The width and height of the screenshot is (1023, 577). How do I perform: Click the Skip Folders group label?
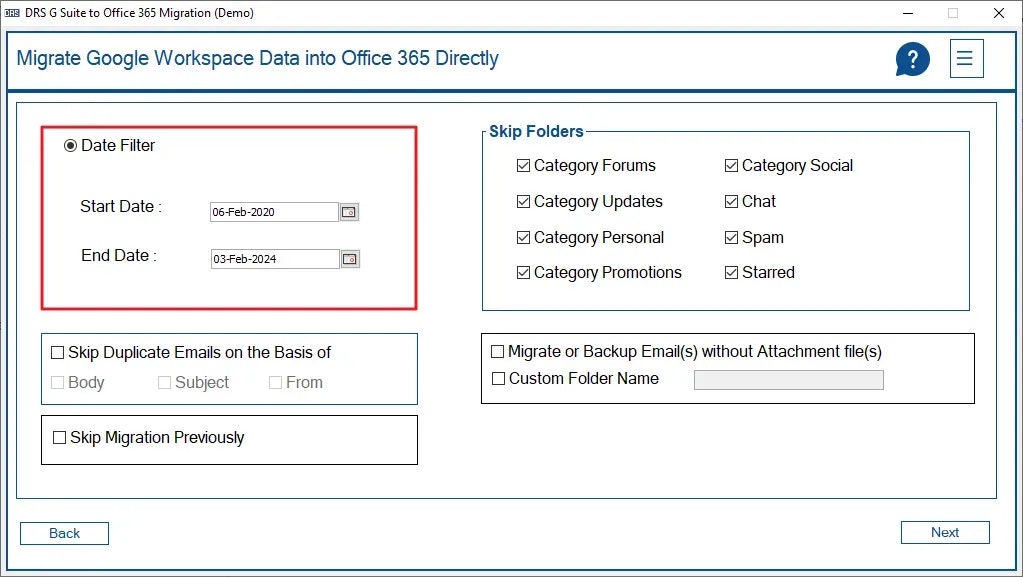pyautogui.click(x=536, y=131)
